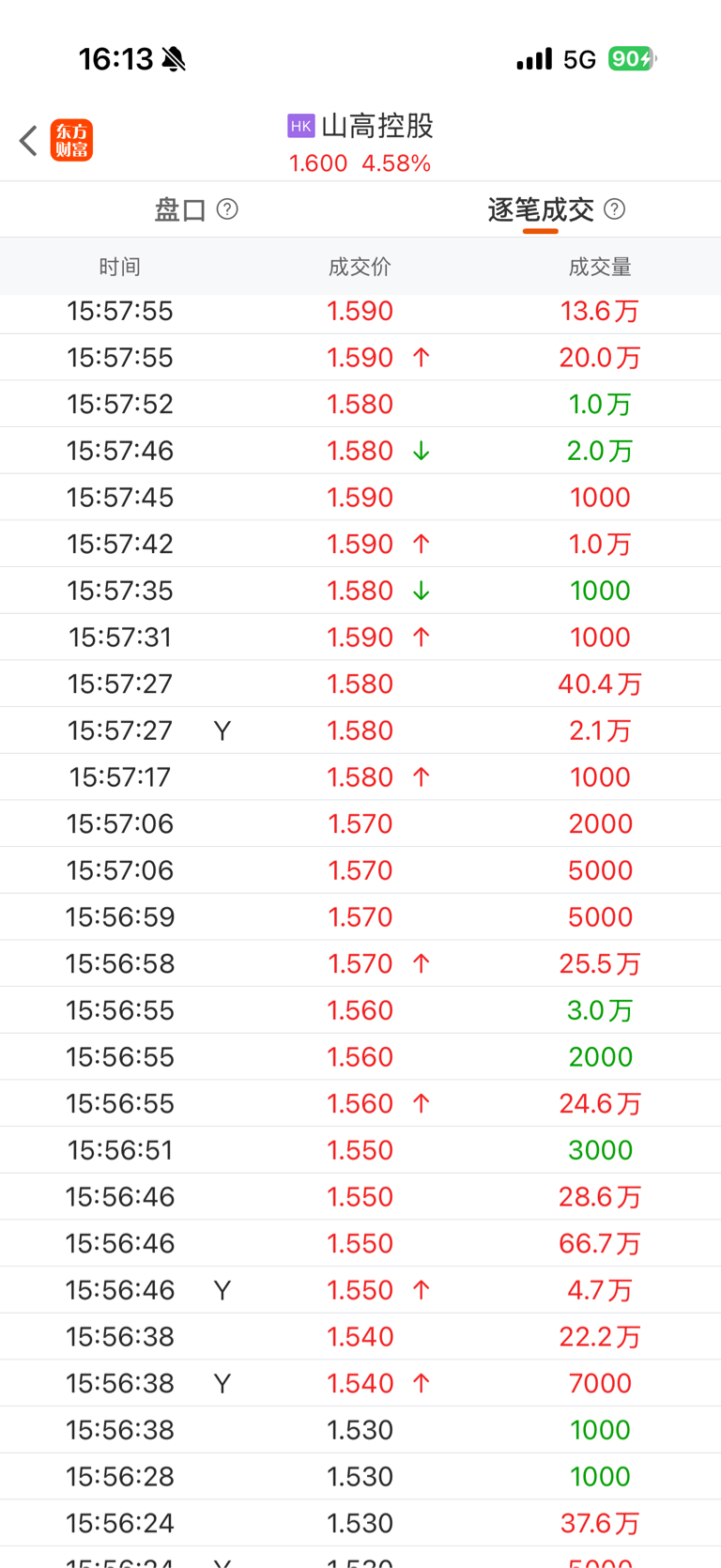Tap the purple HK market badge
This screenshot has height=1568, width=721.
[300, 126]
